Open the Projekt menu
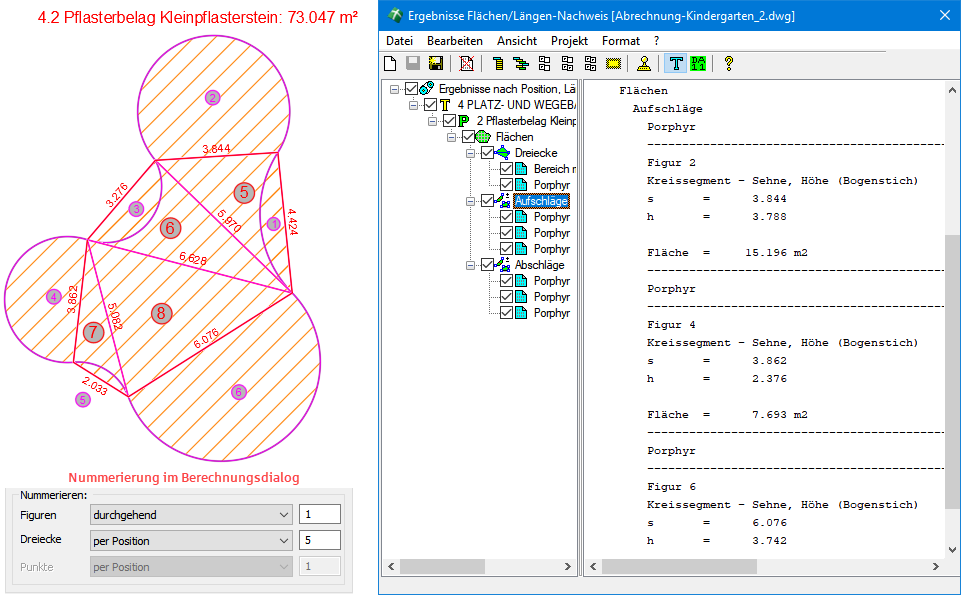961x597 pixels. [x=569, y=41]
